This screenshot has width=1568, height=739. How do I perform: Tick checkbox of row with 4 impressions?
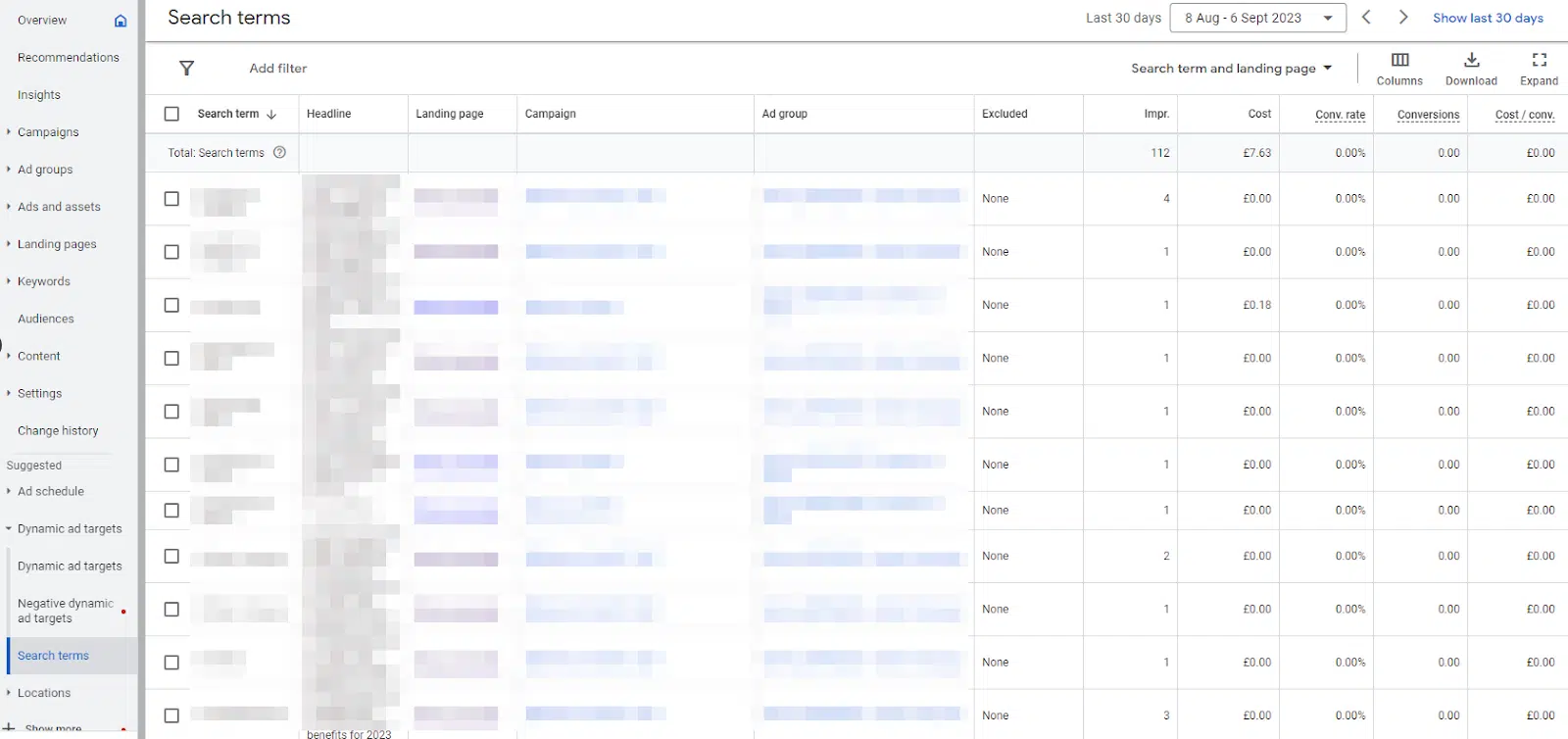[171, 199]
